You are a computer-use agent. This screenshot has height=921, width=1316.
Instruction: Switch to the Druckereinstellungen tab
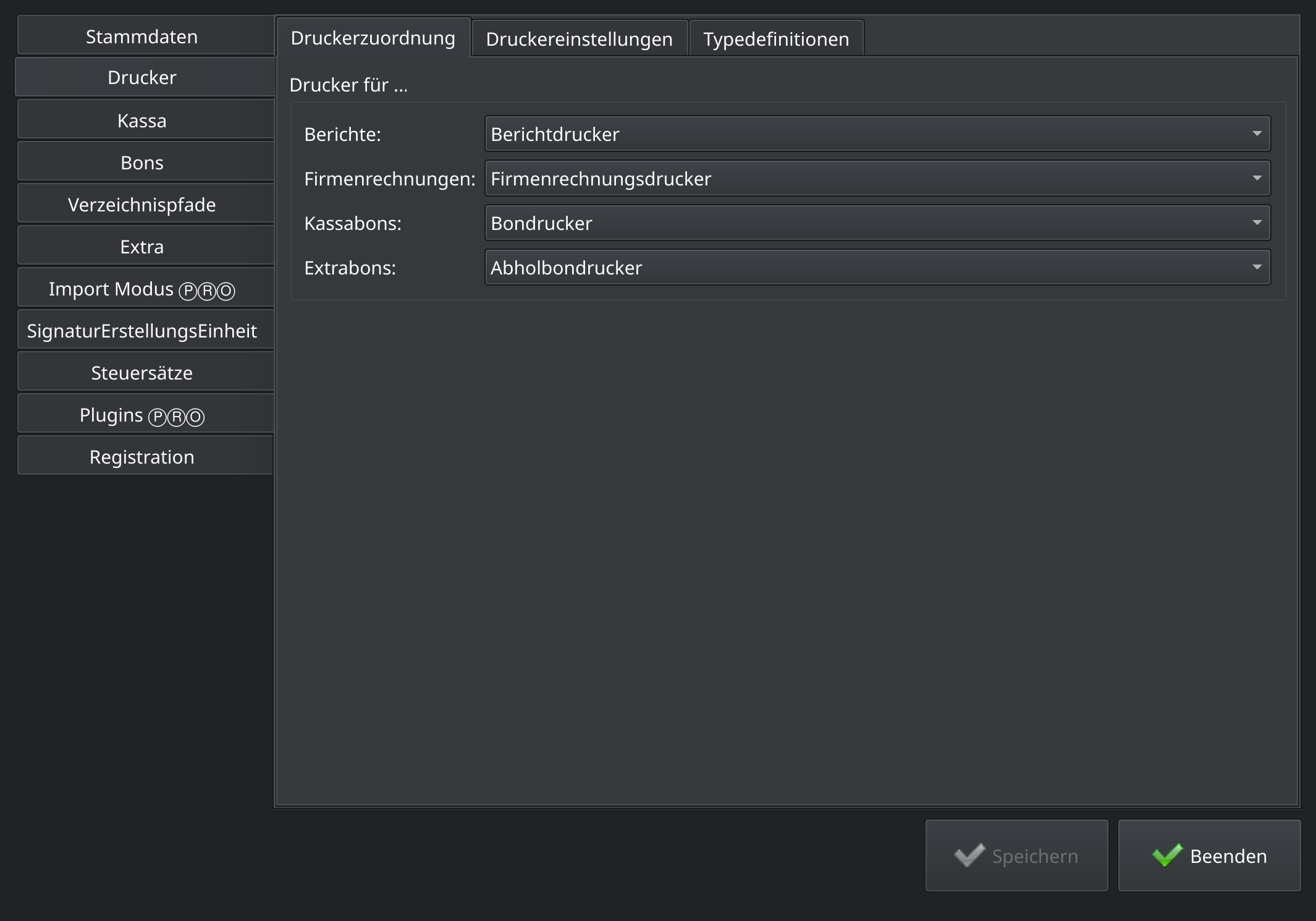(x=580, y=39)
